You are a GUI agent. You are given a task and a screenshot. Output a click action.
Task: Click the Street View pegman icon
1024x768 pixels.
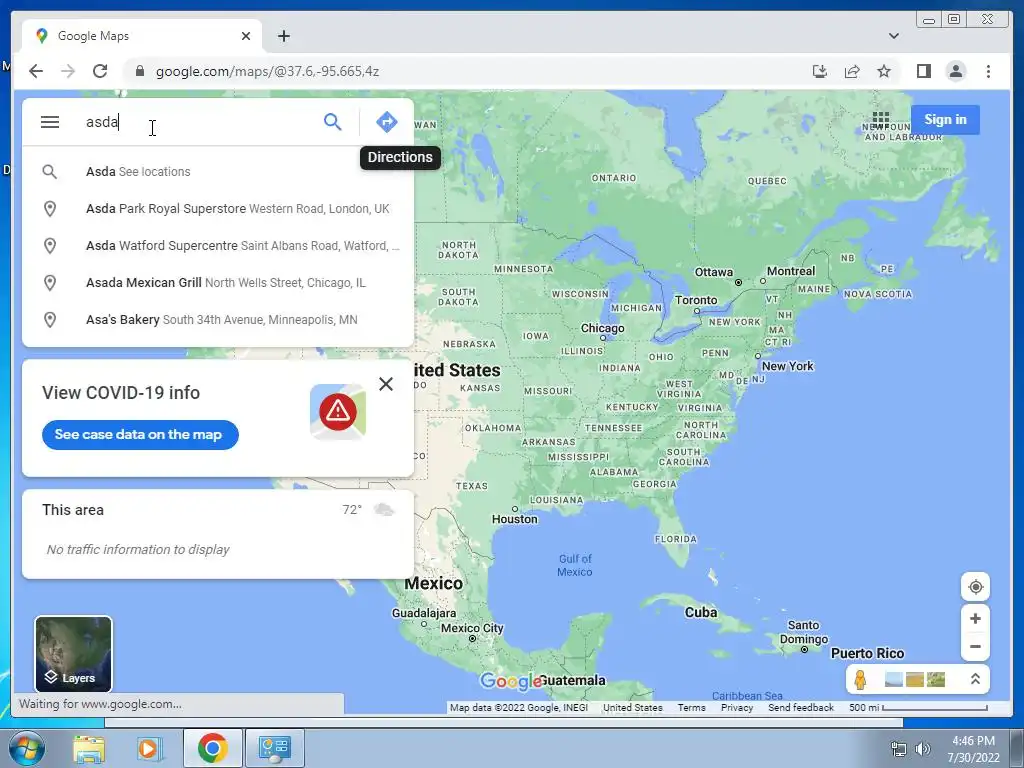click(x=860, y=680)
